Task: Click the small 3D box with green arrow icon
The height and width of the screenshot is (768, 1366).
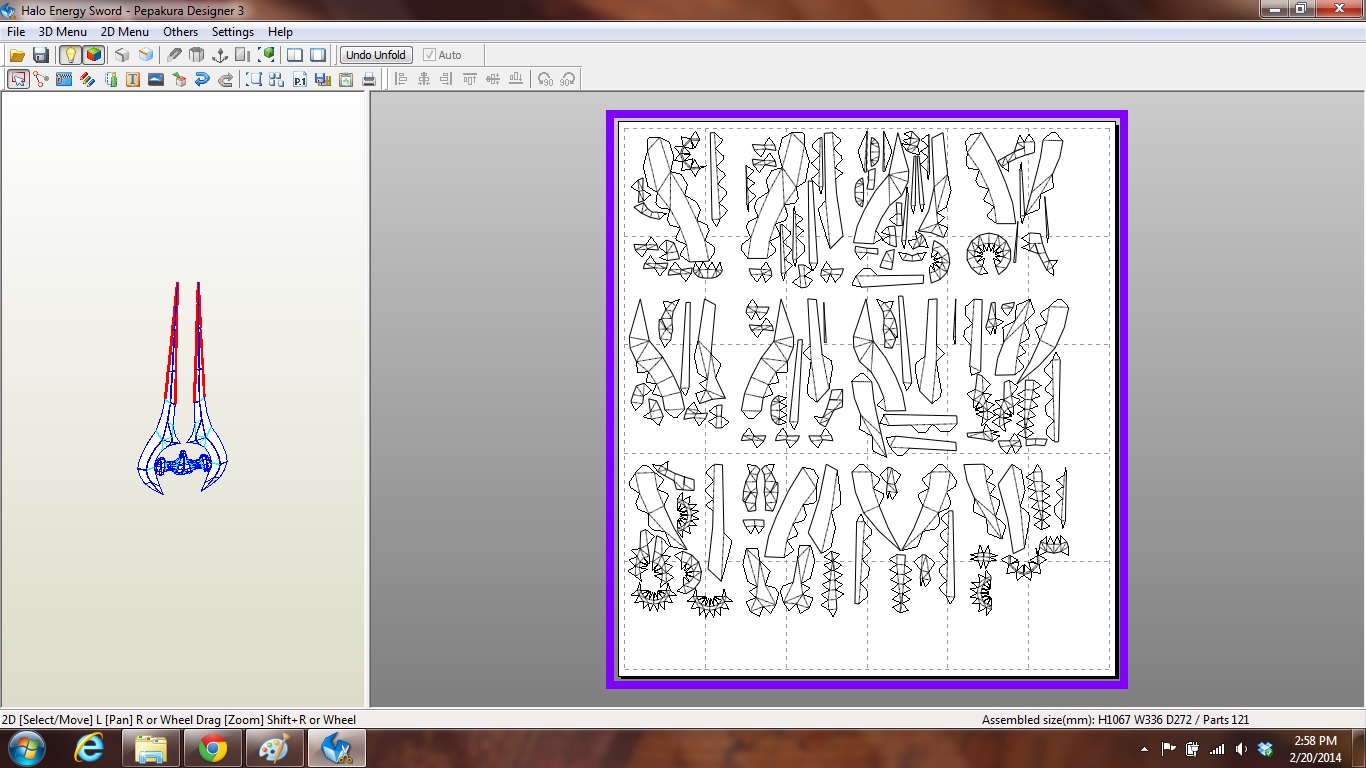Action: 180,79
